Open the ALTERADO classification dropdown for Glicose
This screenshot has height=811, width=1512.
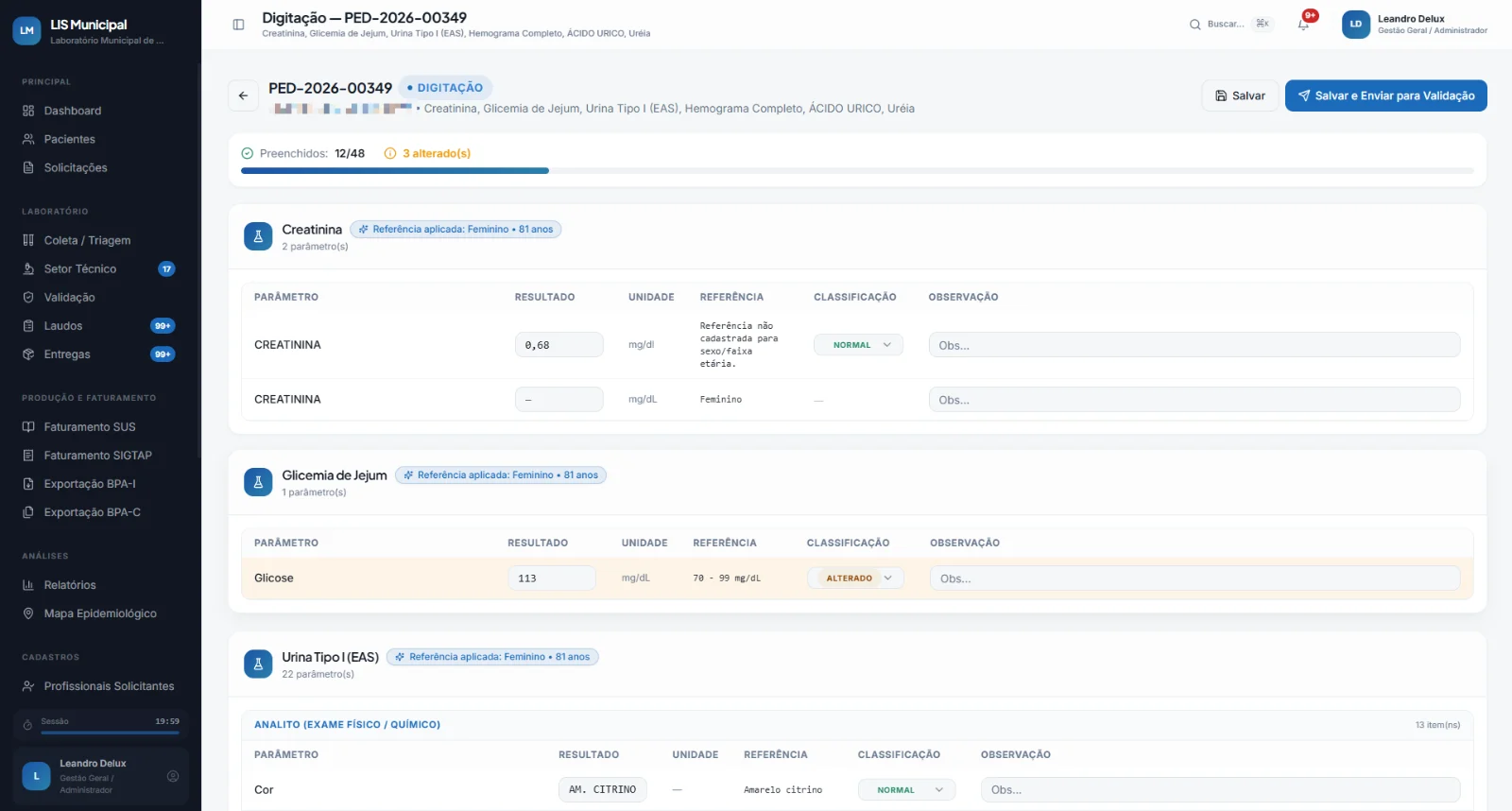point(855,578)
